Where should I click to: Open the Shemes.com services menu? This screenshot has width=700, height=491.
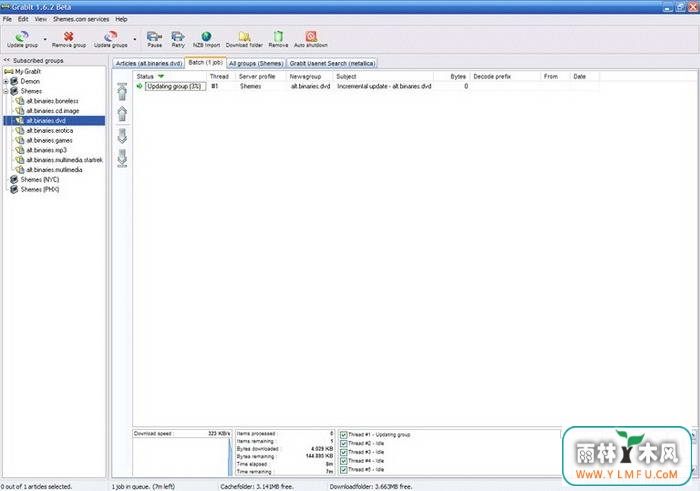click(x=81, y=19)
